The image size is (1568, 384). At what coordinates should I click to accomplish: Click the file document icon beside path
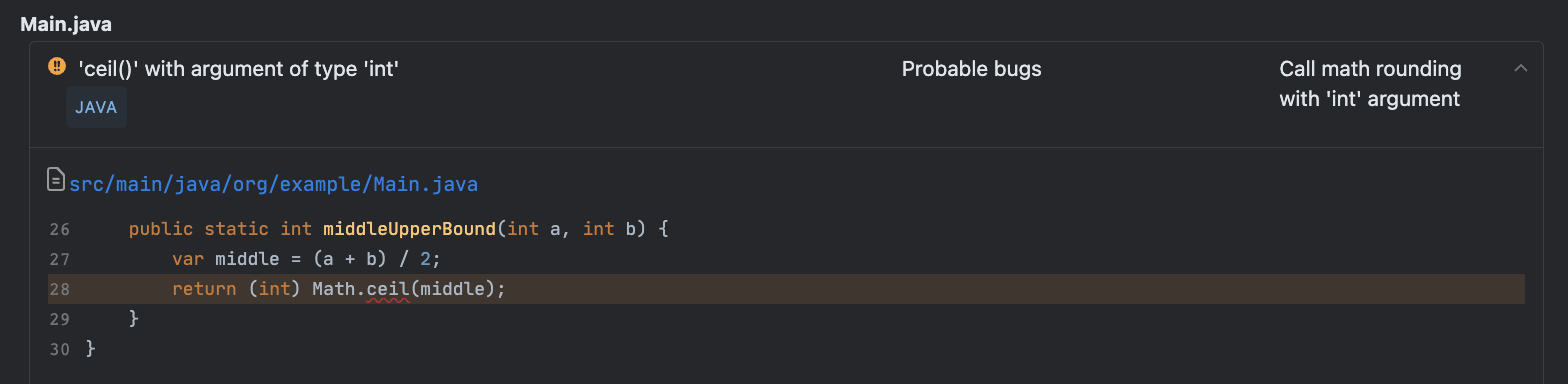coord(57,180)
